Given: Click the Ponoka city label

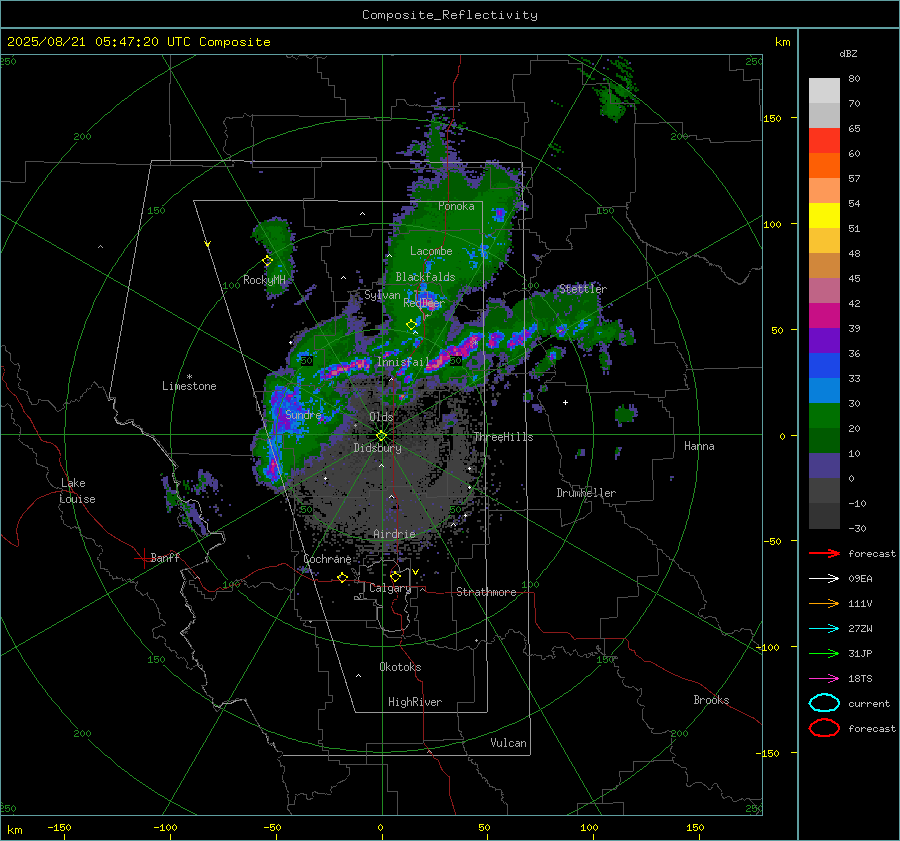Looking at the screenshot, I should (456, 206).
